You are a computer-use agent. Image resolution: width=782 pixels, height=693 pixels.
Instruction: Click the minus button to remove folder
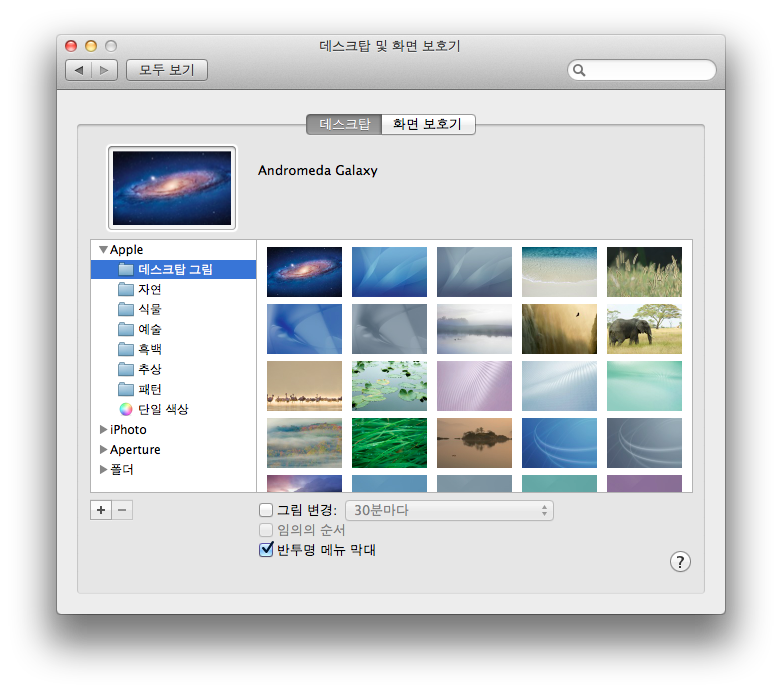122,510
